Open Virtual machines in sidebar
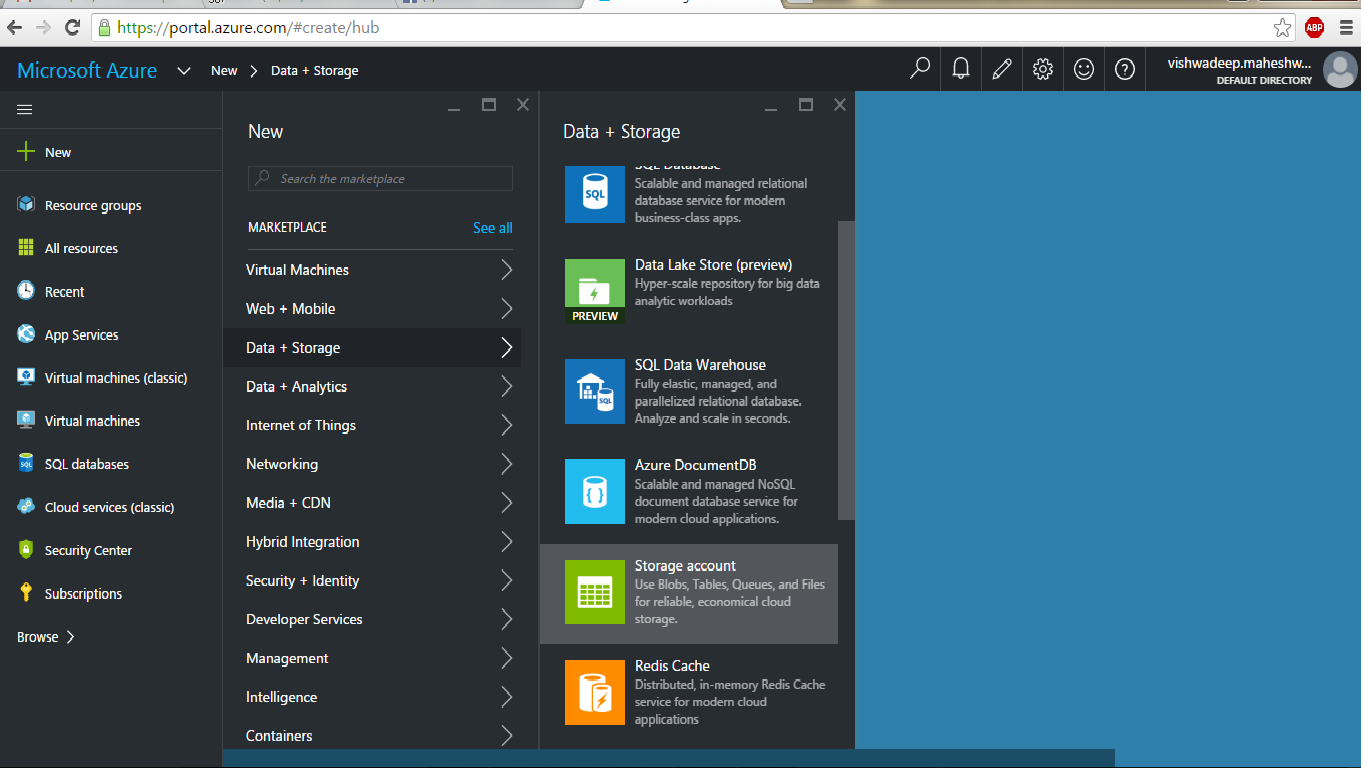This screenshot has width=1366, height=768. click(92, 420)
